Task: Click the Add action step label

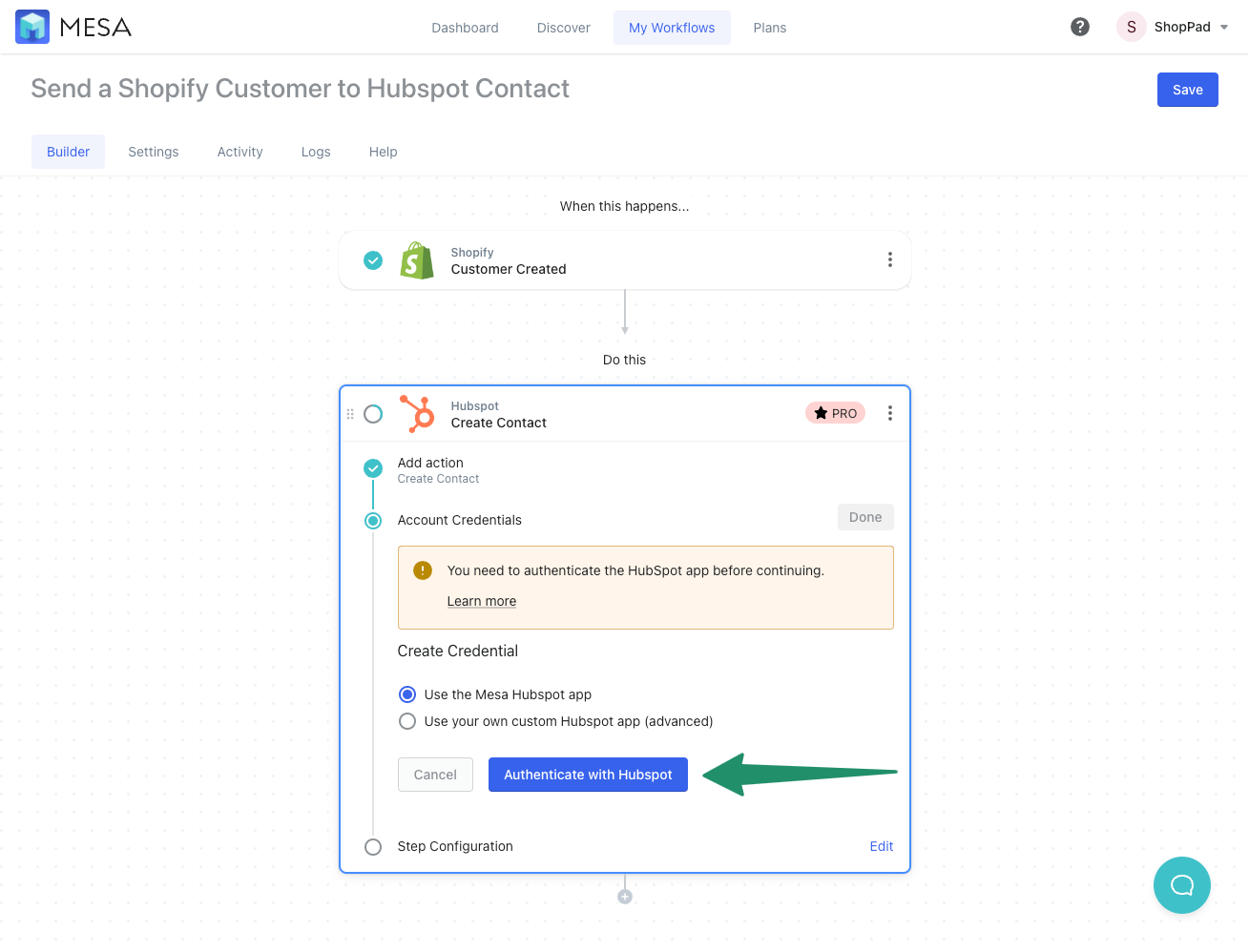Action: pyautogui.click(x=430, y=463)
